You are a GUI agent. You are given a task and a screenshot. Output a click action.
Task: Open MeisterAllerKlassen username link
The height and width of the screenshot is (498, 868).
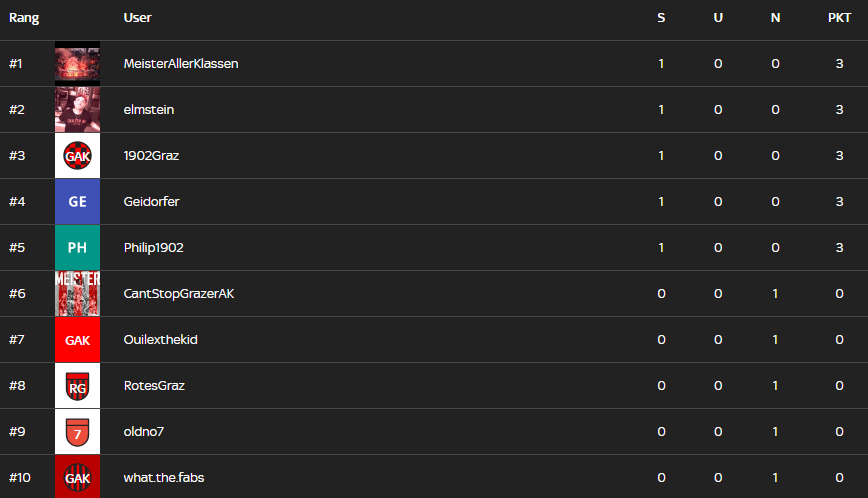181,64
